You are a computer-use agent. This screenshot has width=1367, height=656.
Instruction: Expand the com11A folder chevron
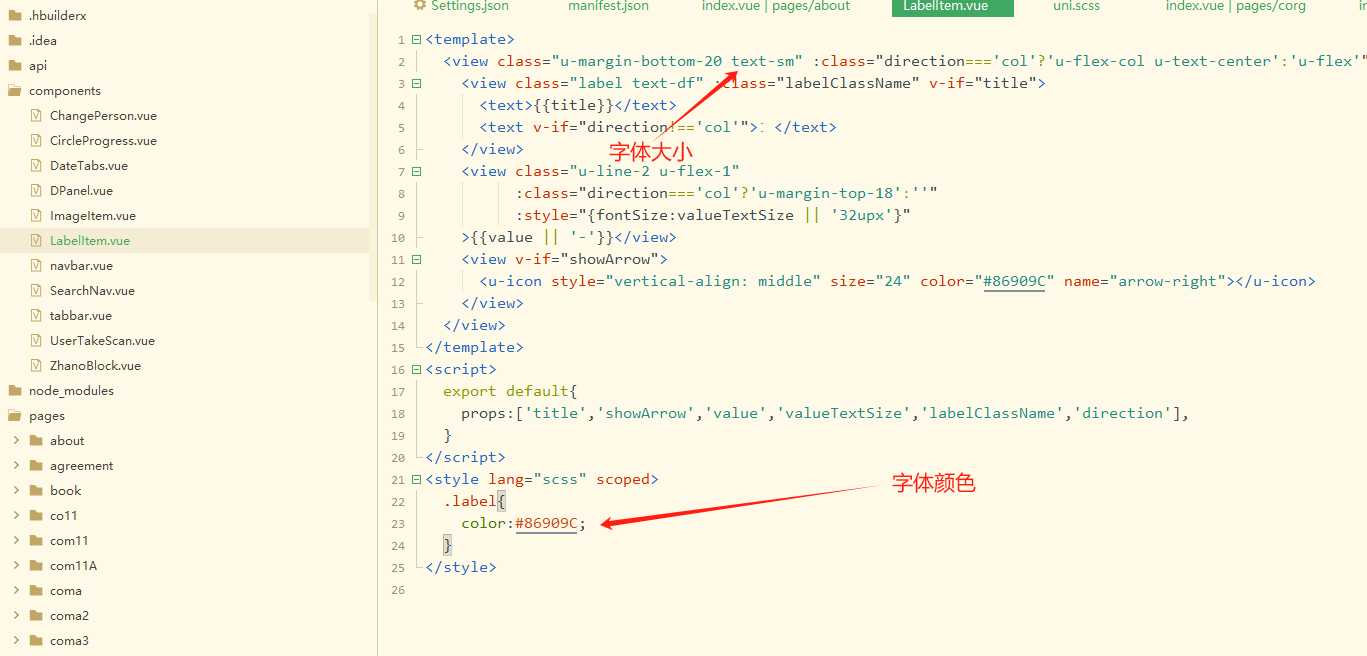(x=16, y=565)
